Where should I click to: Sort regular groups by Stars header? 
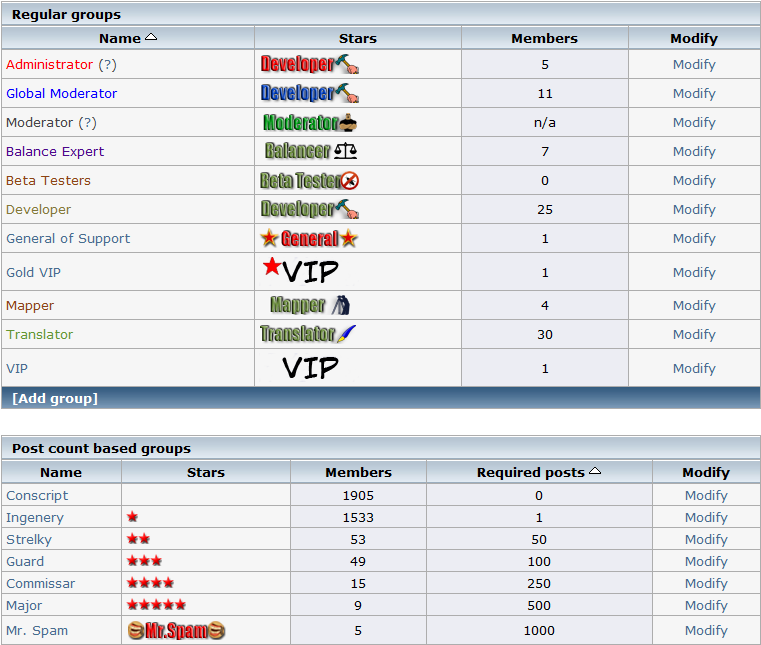(x=358, y=38)
